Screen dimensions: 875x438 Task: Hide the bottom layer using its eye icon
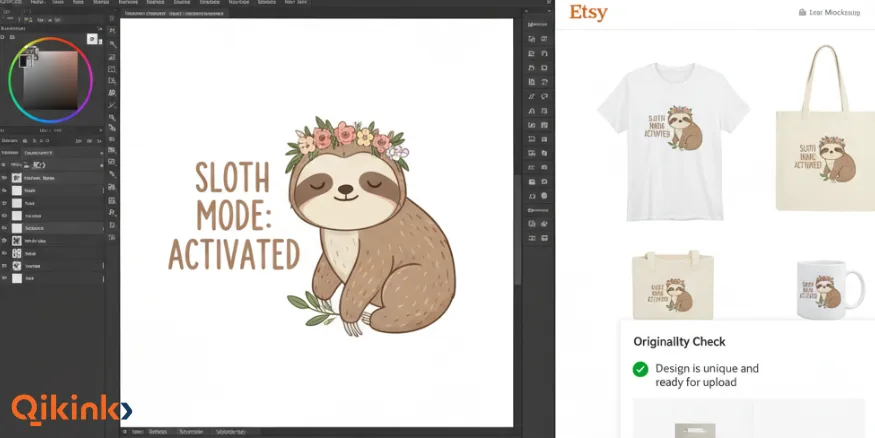click(x=4, y=278)
